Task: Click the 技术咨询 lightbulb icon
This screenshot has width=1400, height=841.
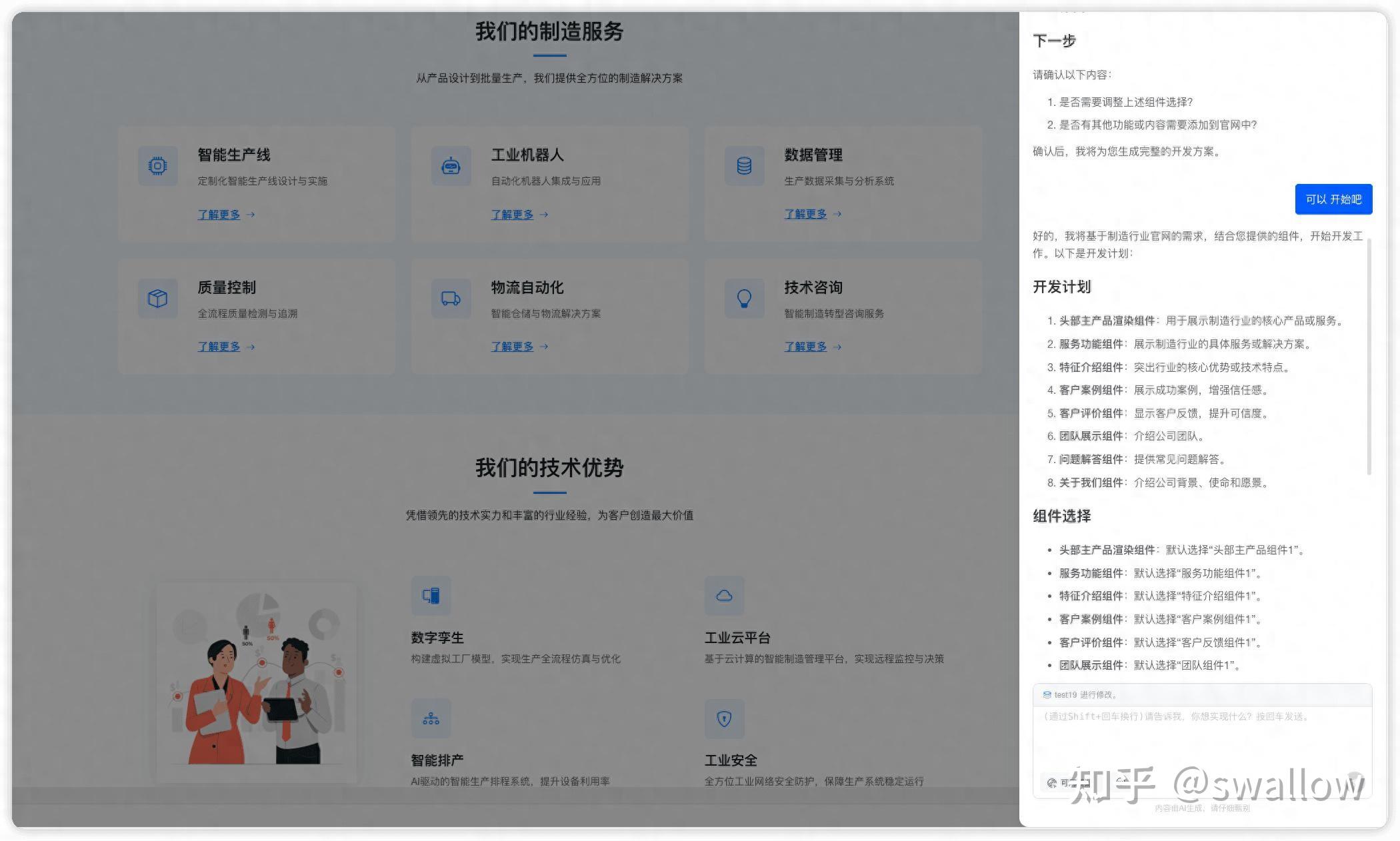Action: (744, 298)
